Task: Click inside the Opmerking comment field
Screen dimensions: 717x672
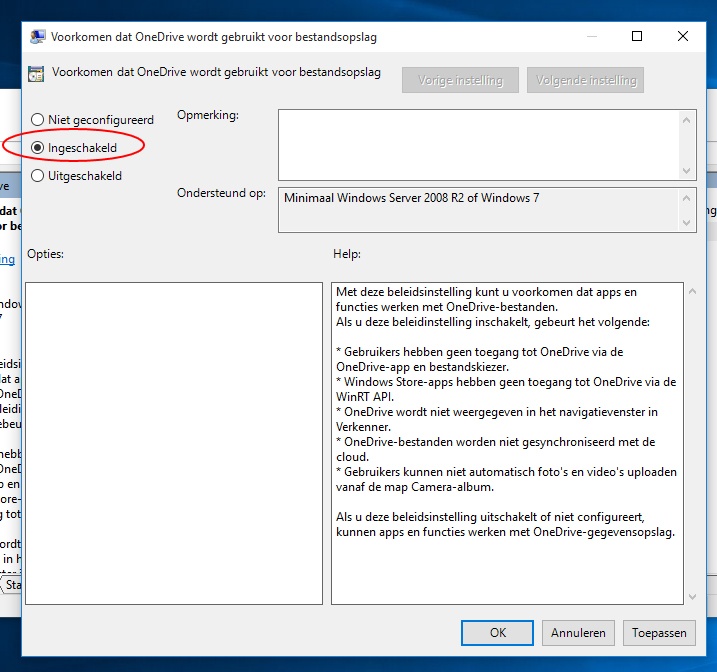Action: click(478, 145)
